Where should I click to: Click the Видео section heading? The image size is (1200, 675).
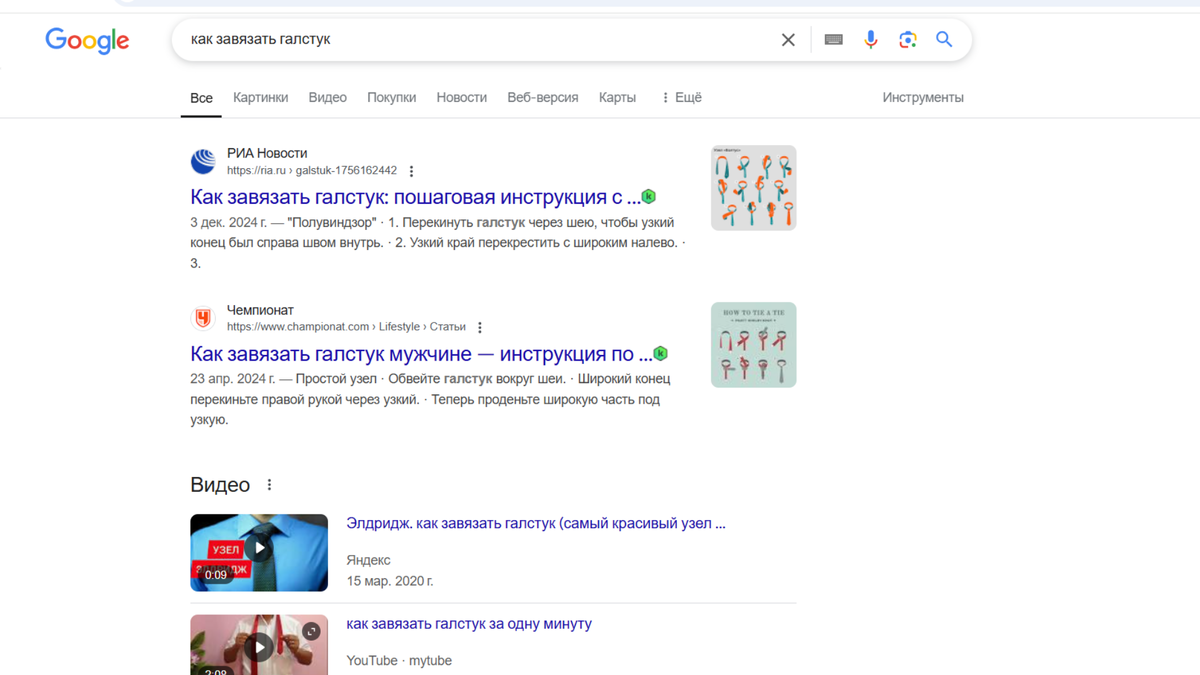220,485
